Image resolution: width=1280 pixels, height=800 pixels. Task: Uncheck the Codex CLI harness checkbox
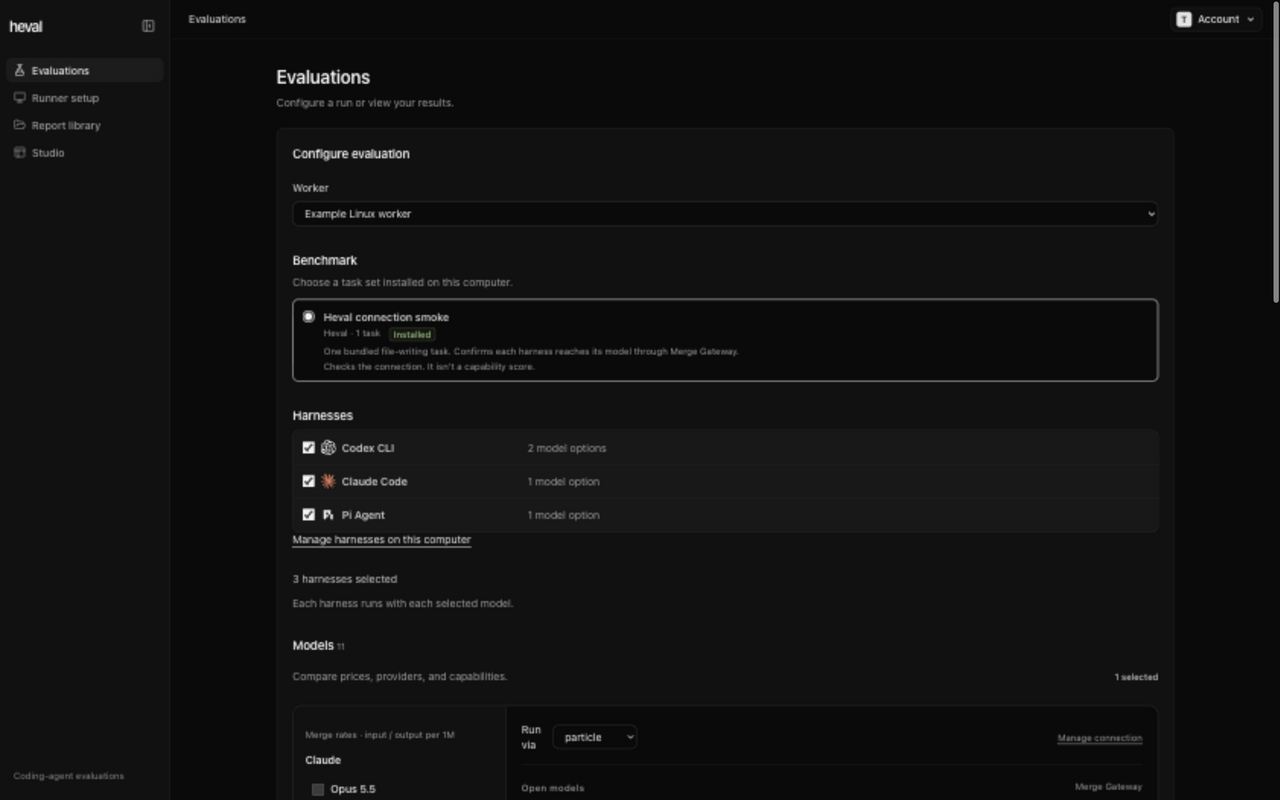[308, 448]
